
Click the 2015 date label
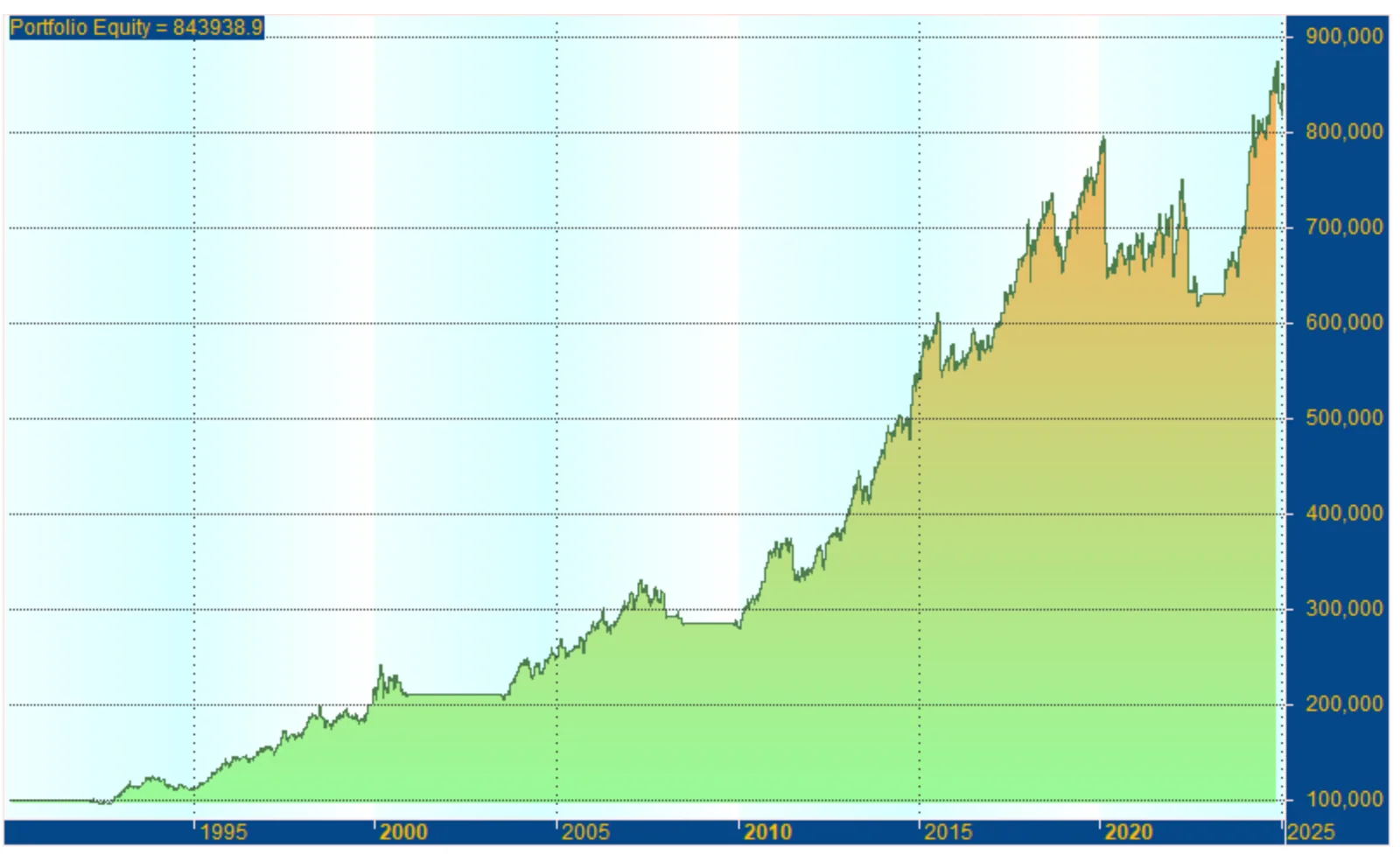[x=948, y=831]
